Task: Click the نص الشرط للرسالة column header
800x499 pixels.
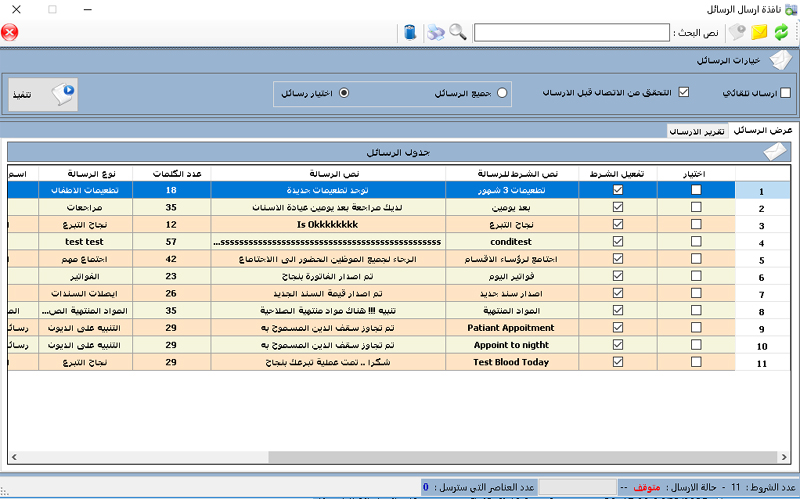Action: coord(512,174)
